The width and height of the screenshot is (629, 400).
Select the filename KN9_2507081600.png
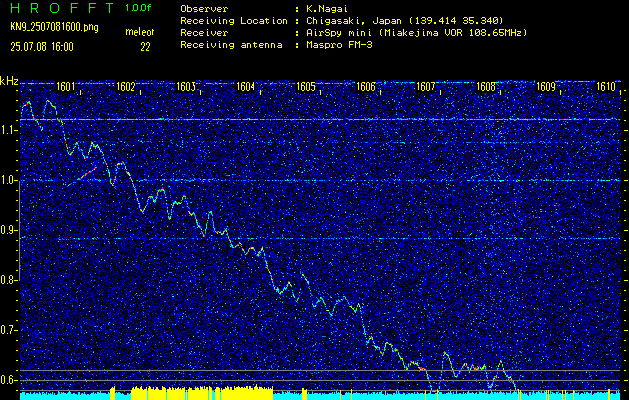pos(54,28)
